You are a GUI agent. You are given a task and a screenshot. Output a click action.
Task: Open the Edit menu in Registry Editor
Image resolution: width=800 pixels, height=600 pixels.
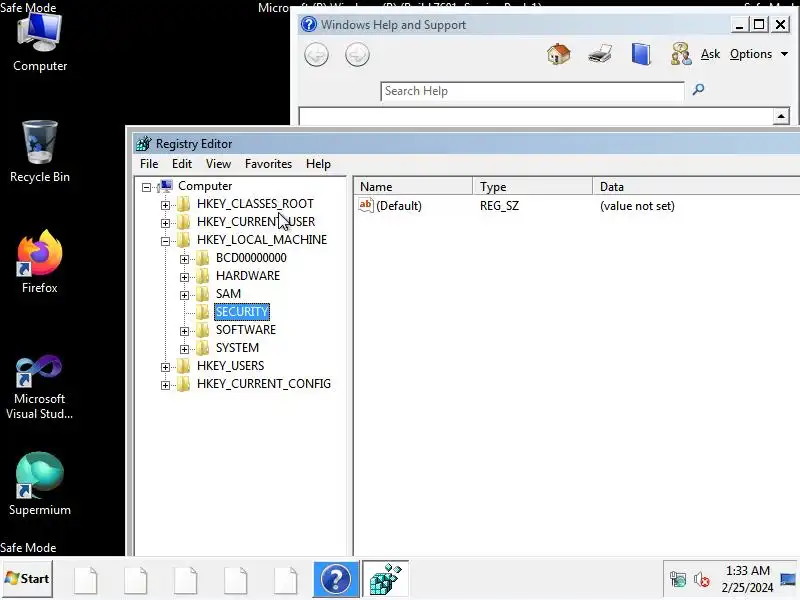click(x=182, y=164)
